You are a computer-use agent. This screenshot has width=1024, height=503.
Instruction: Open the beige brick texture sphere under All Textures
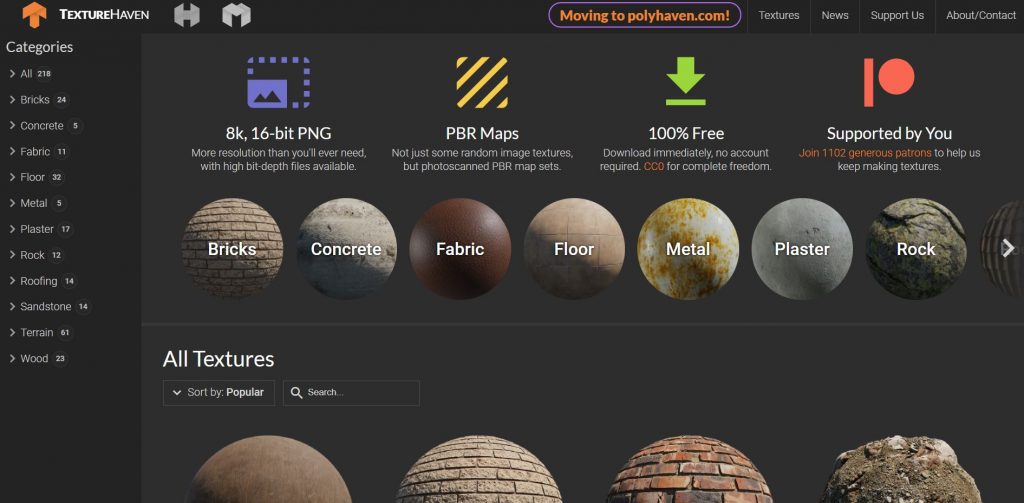pyautogui.click(x=479, y=470)
